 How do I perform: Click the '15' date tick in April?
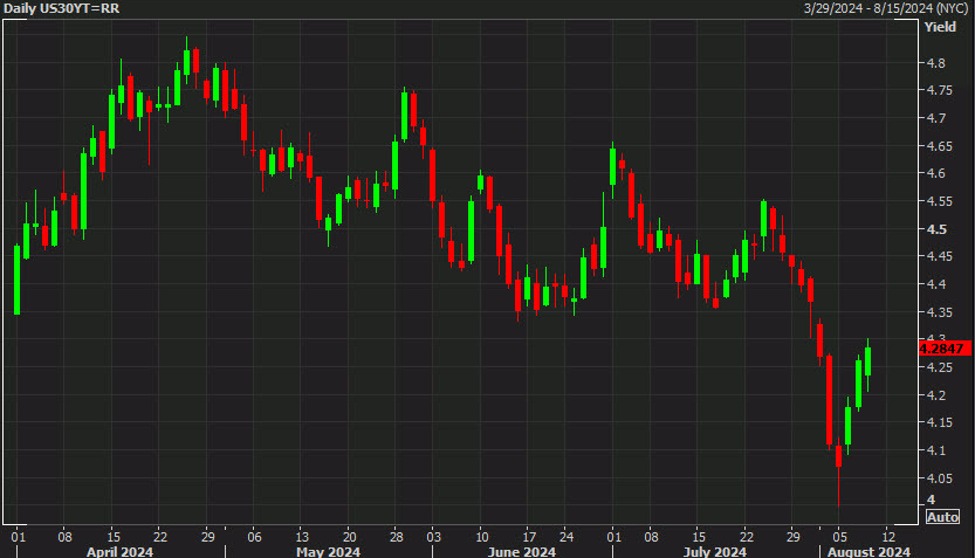[x=113, y=537]
